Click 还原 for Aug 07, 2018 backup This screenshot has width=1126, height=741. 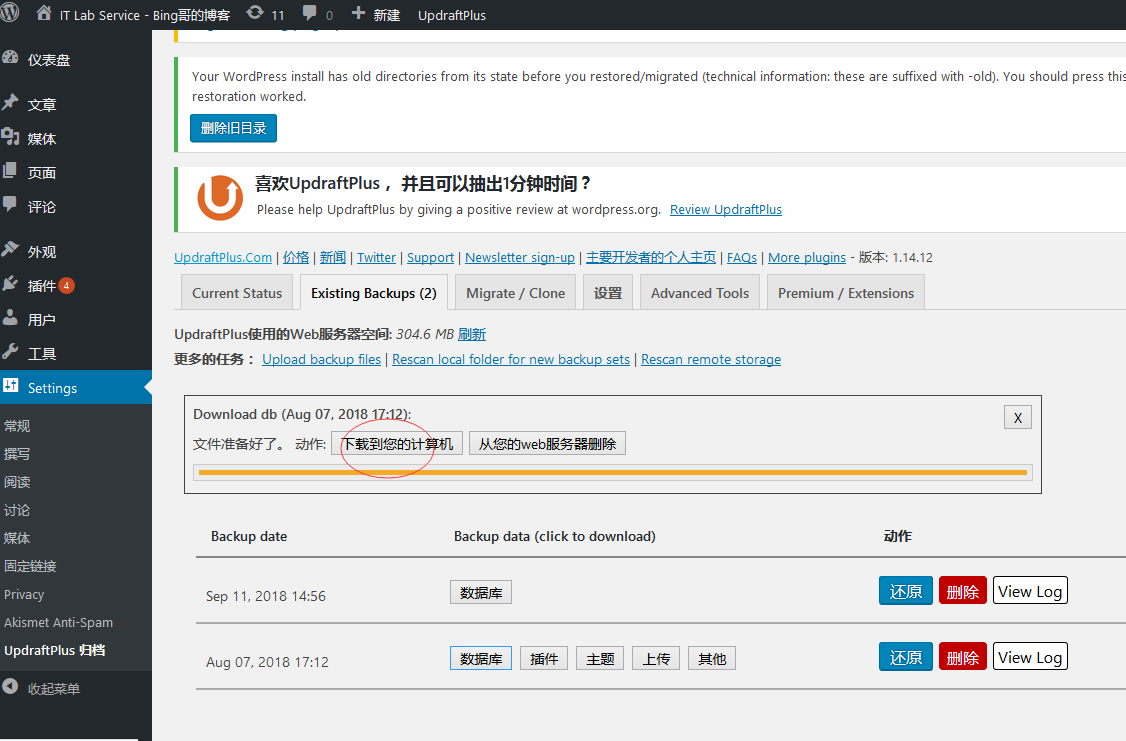tap(906, 657)
